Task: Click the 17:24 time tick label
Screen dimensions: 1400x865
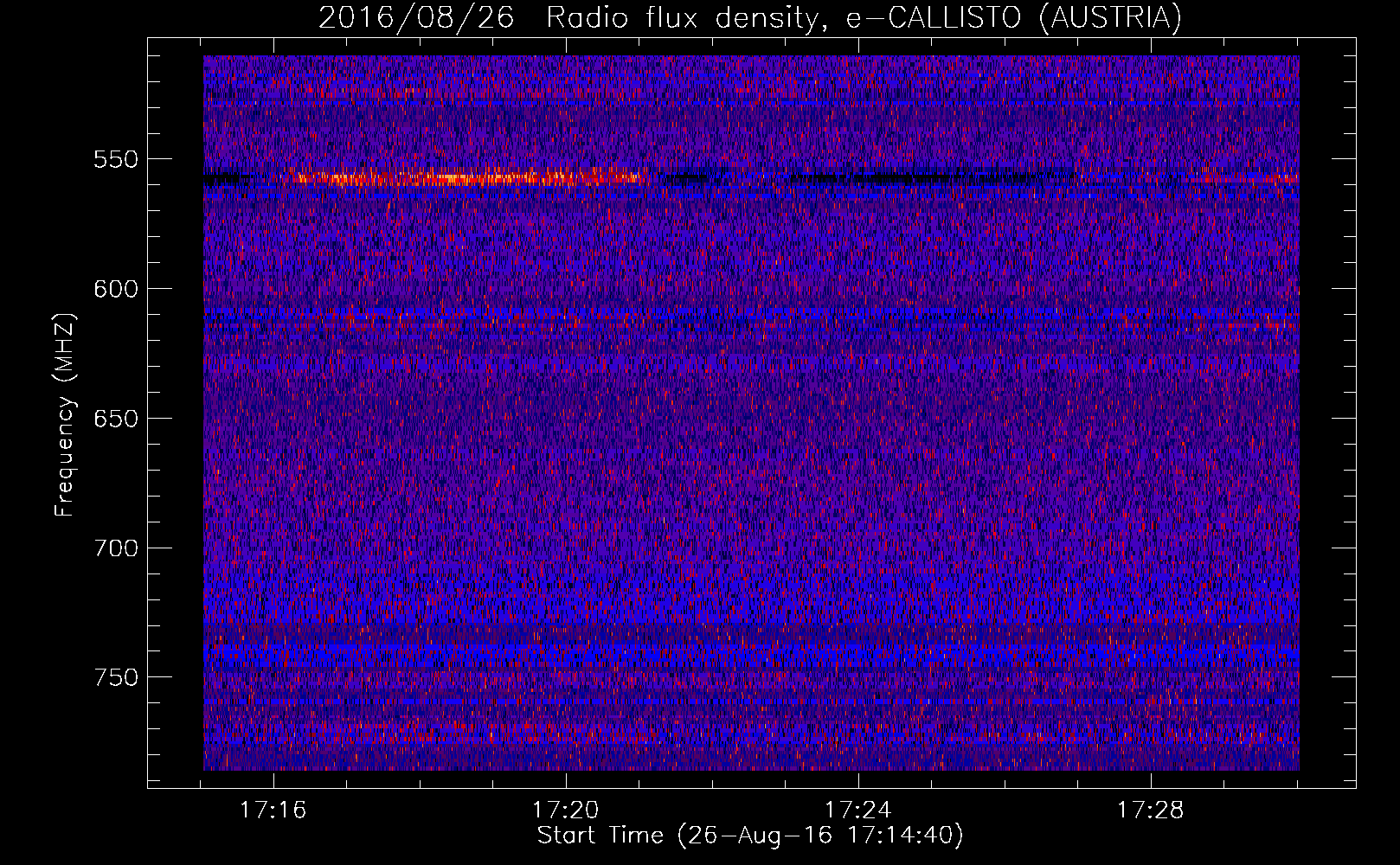Action: (x=857, y=811)
